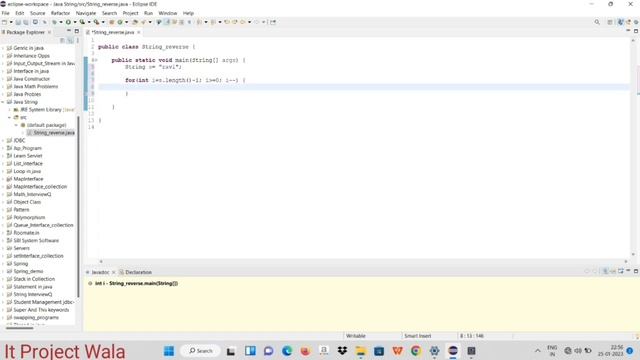Open the Window menu
640x360 pixels.
click(x=168, y=13)
